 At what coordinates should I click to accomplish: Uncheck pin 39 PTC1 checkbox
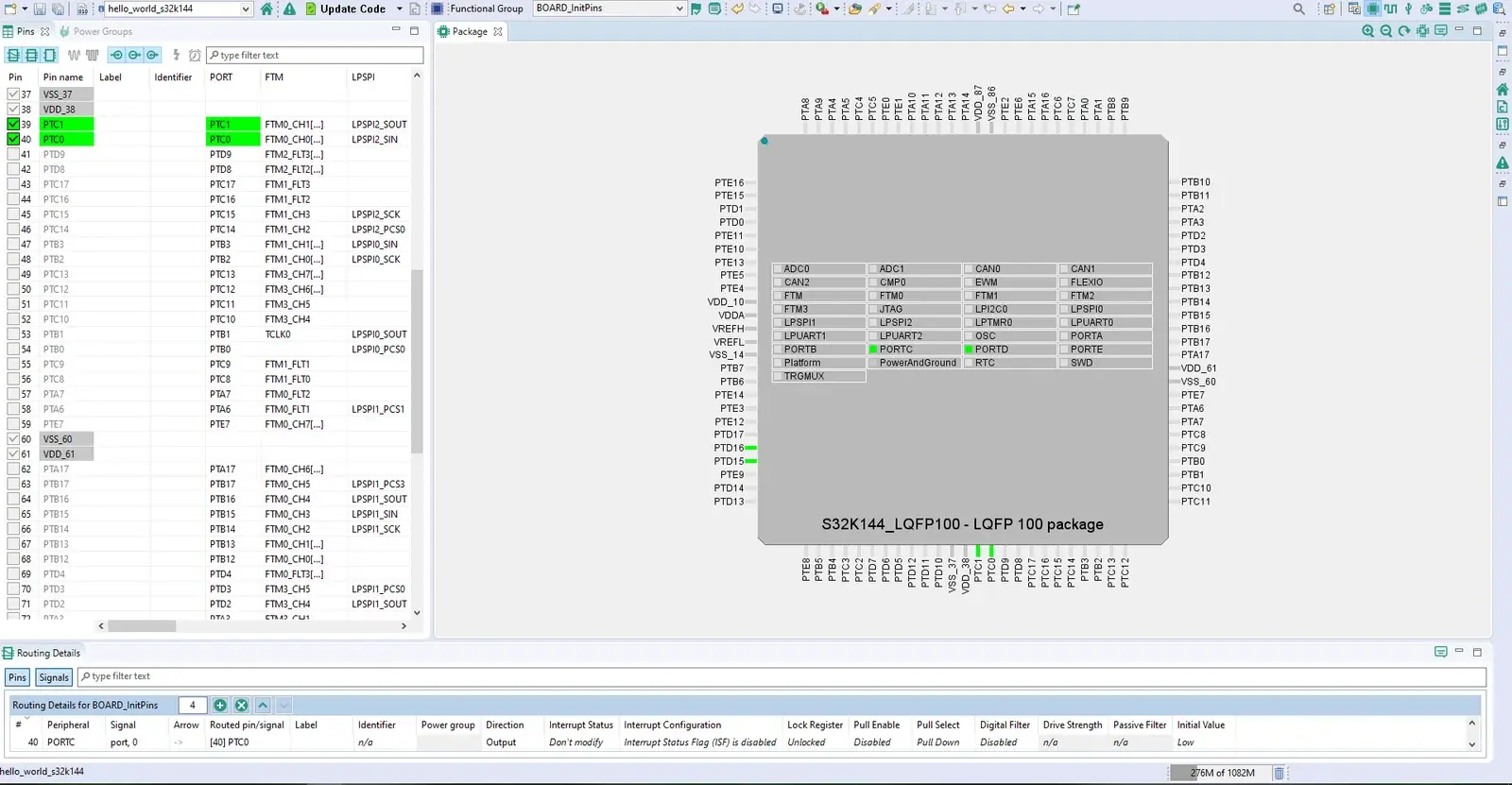(x=13, y=125)
